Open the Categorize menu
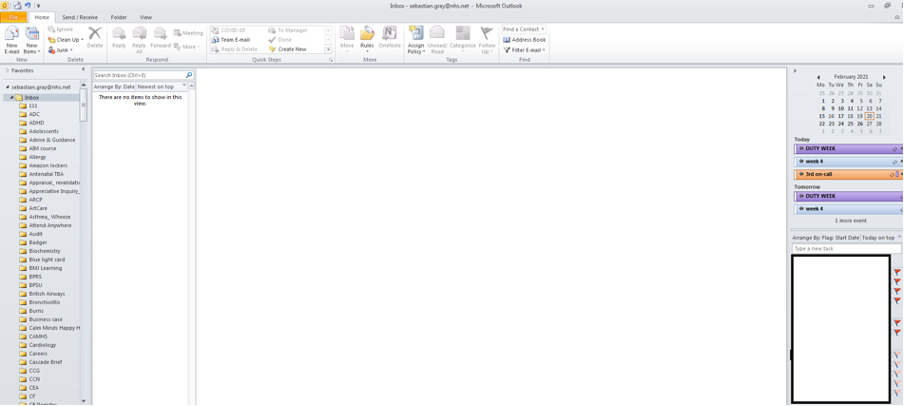Viewport: 904px width, 406px height. click(462, 40)
